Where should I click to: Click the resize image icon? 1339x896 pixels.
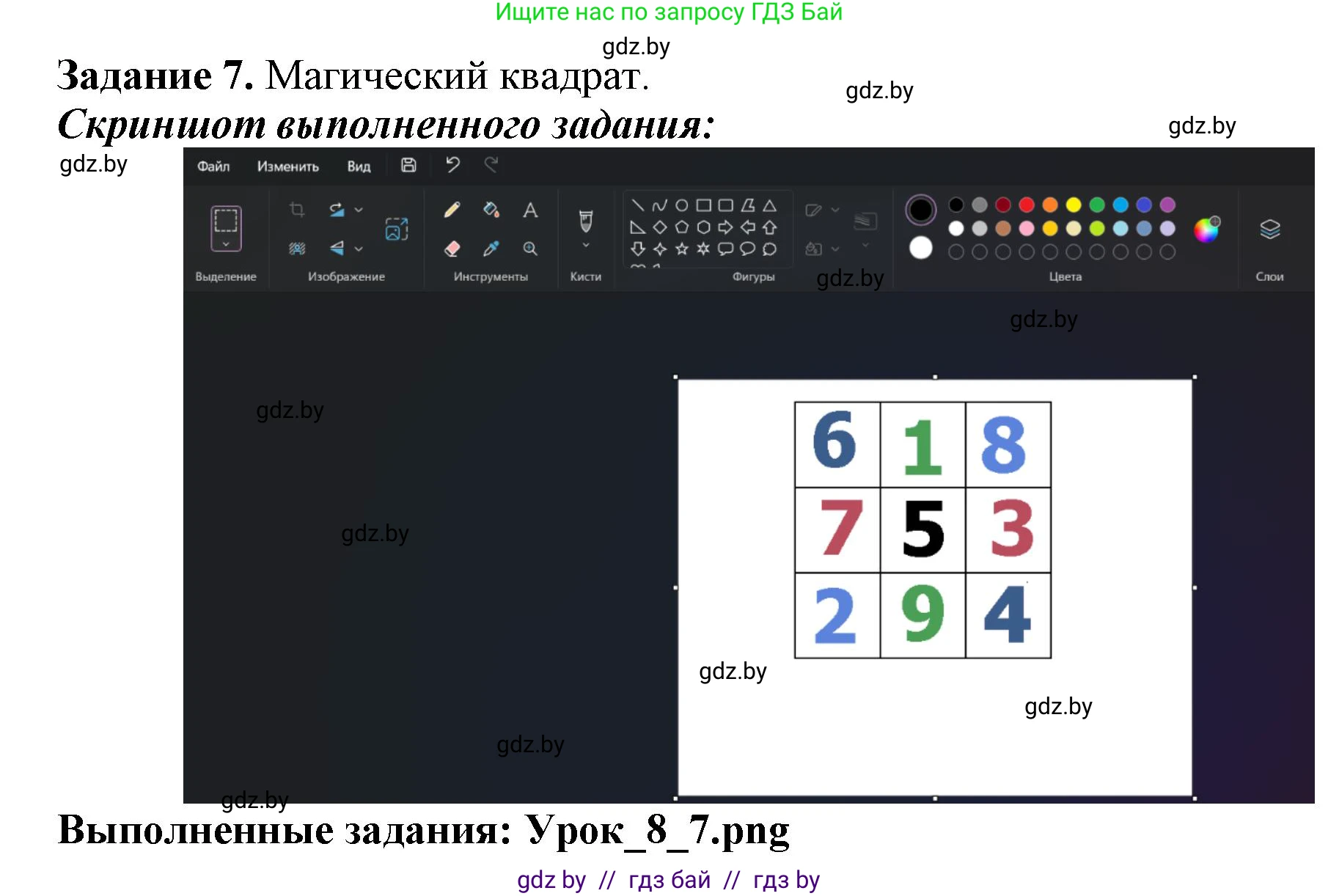tap(397, 229)
